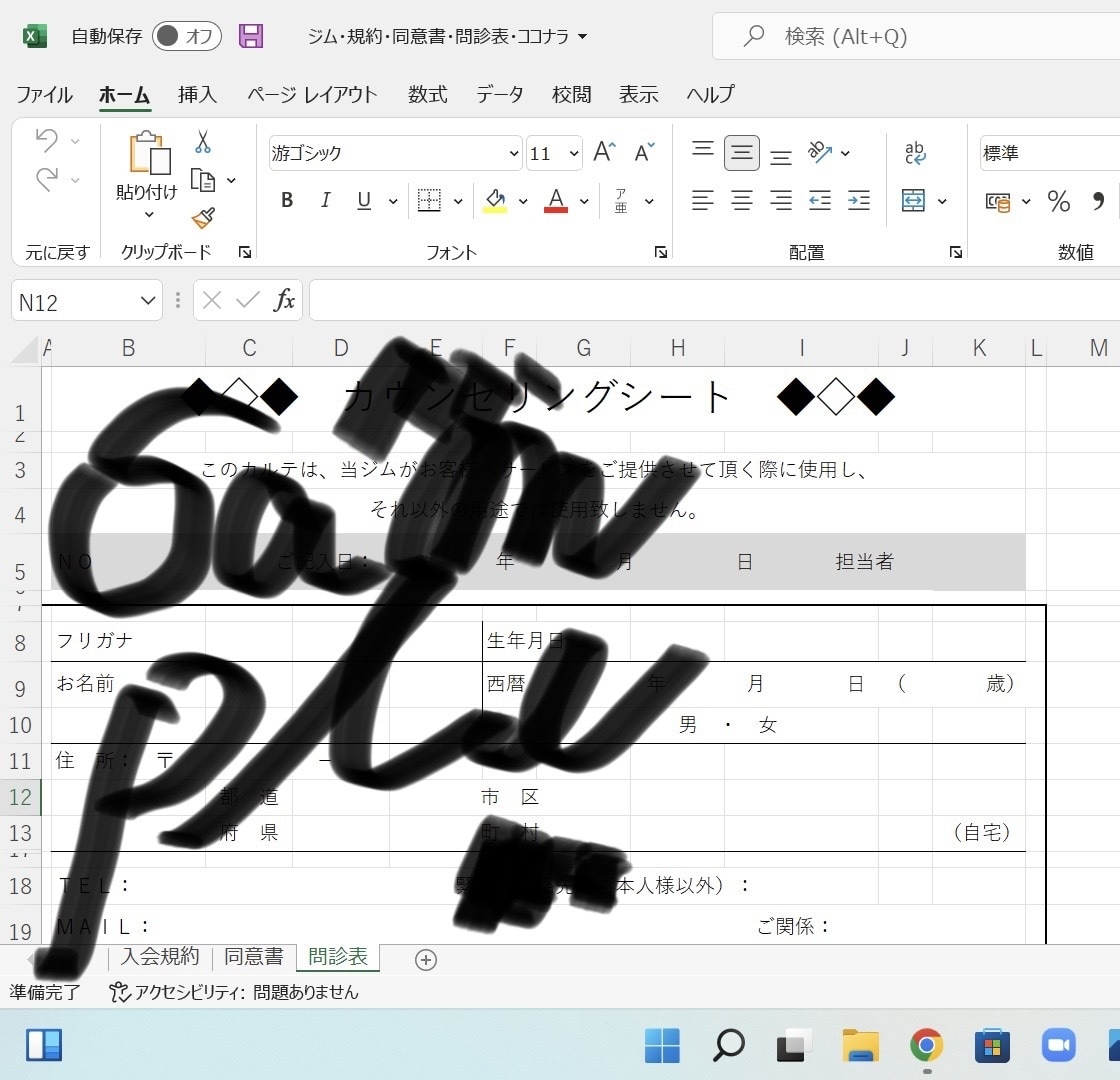Click the Redo arrow icon

[x=47, y=179]
